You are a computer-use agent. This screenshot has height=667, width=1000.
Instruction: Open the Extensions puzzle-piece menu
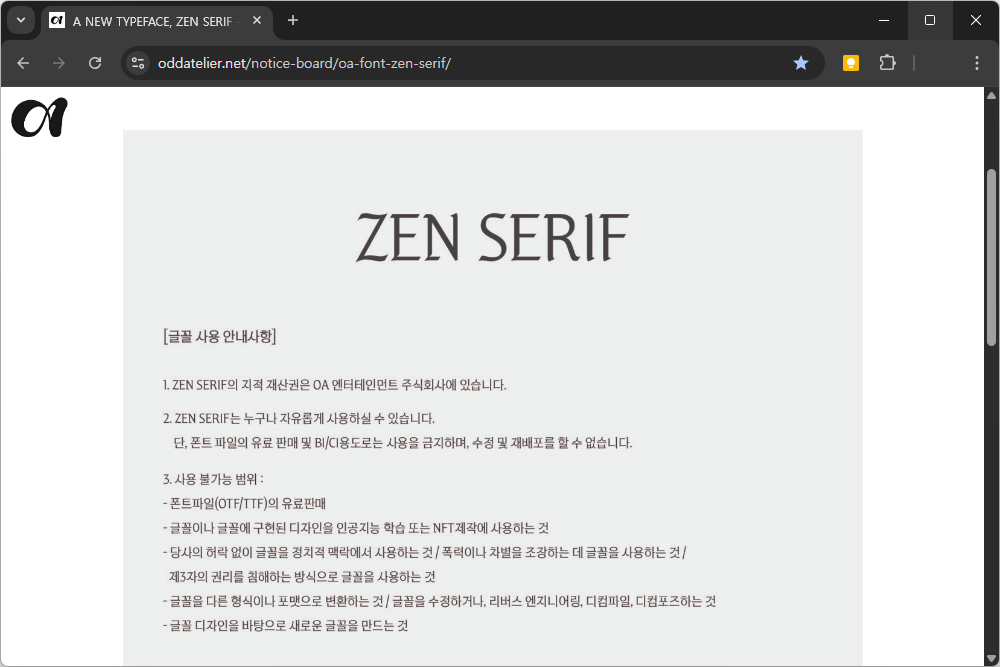pyautogui.click(x=887, y=63)
